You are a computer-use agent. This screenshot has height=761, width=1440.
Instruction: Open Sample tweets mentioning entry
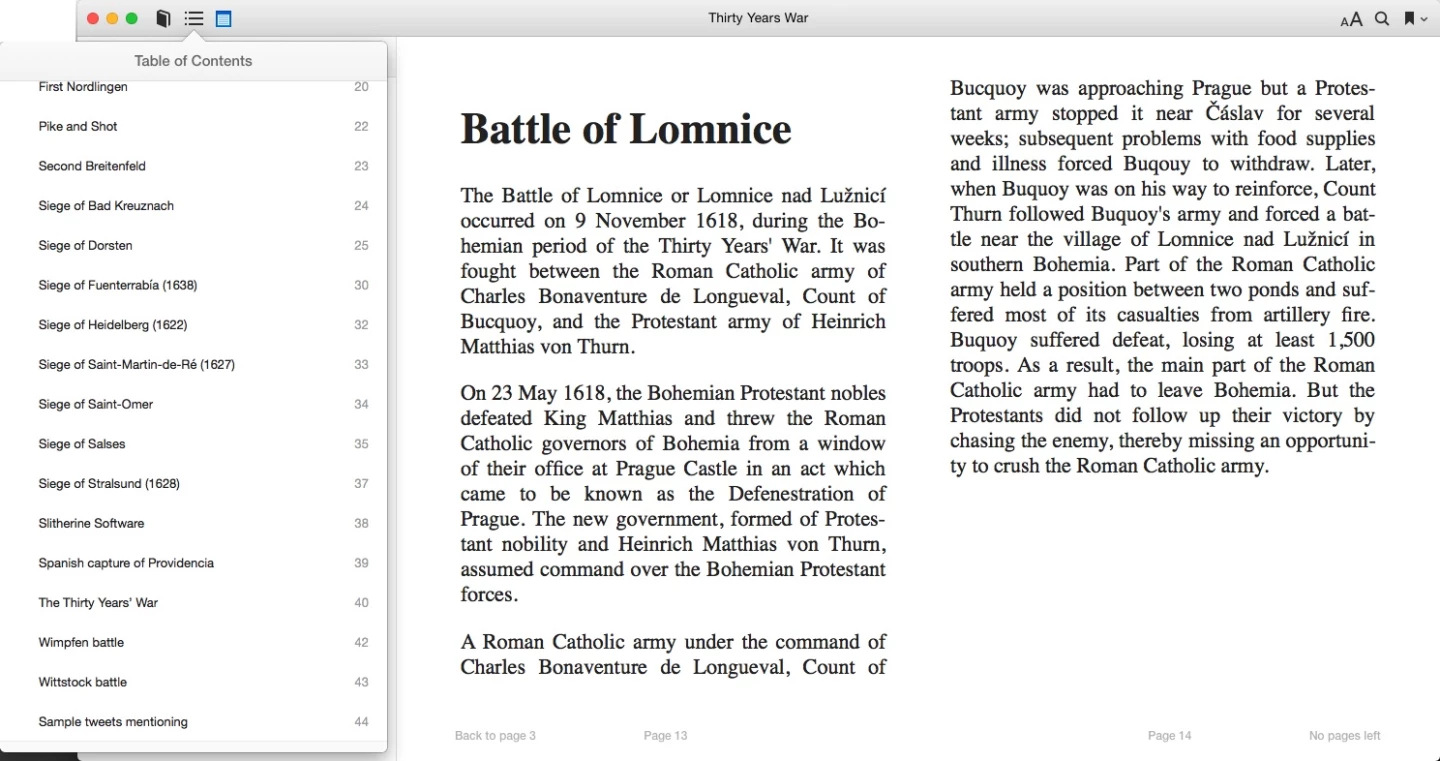point(113,722)
